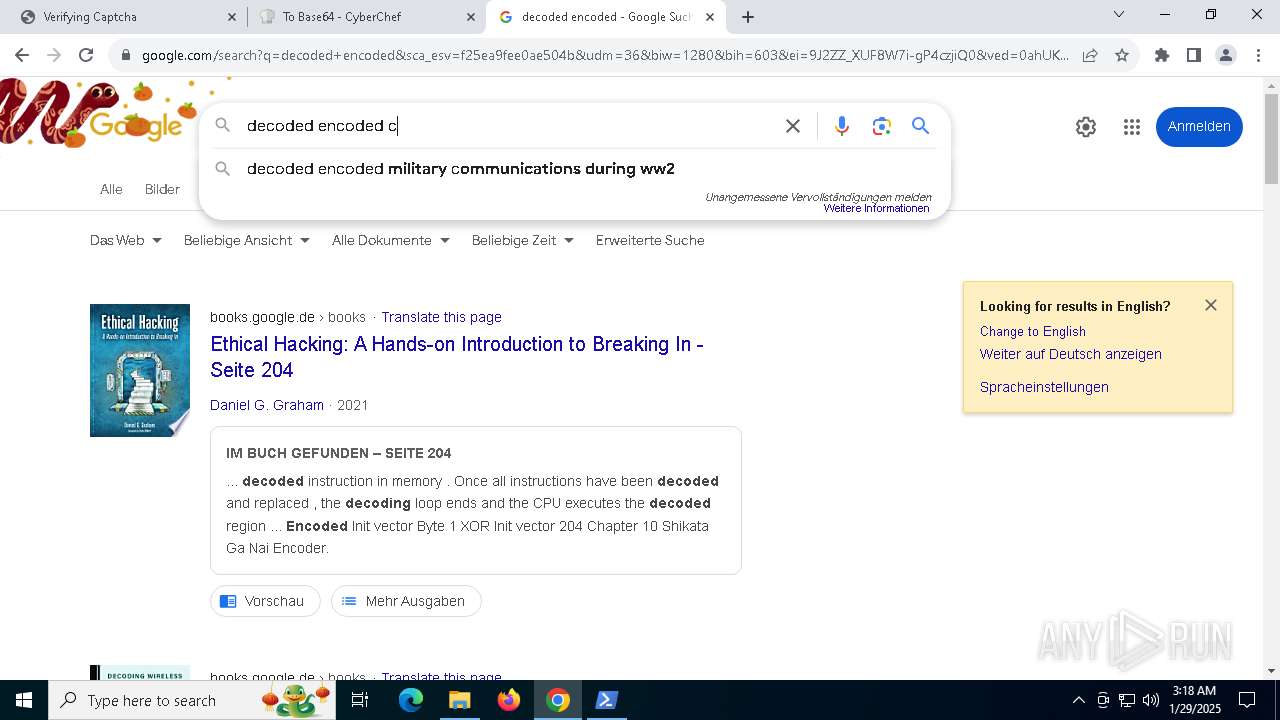Click the Ethical Hacking book cover thumbnail
Screen dimensions: 1280x720
(140, 370)
